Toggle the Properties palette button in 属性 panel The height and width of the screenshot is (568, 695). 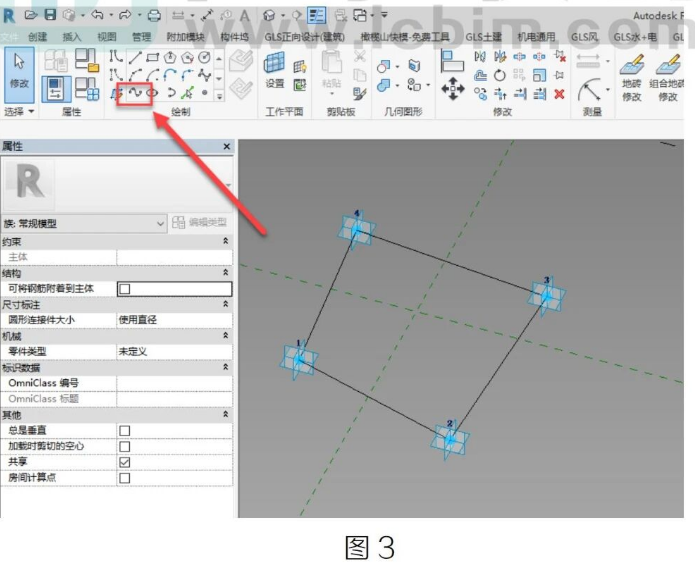pos(56,89)
